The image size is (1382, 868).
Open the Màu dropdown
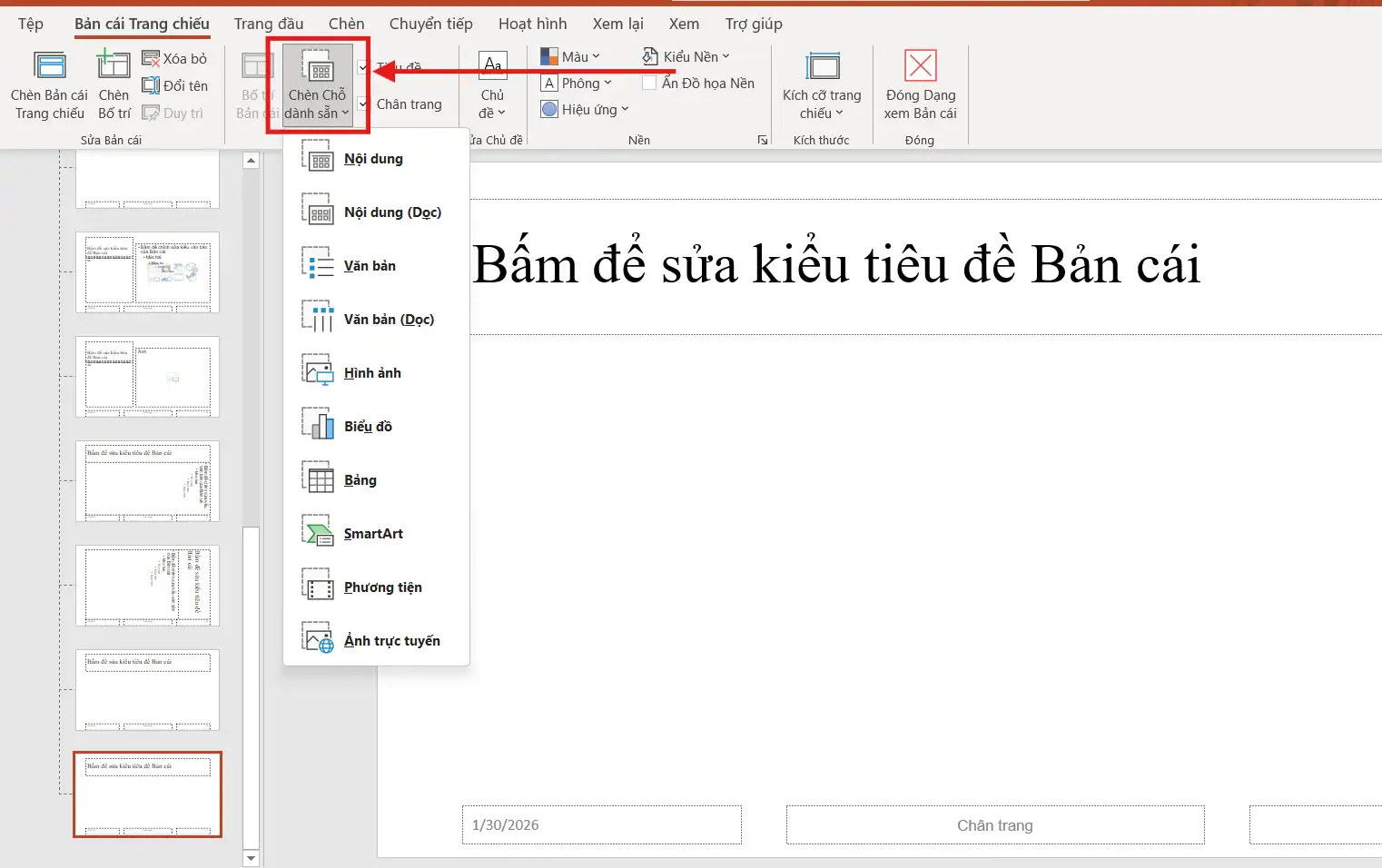click(x=571, y=55)
